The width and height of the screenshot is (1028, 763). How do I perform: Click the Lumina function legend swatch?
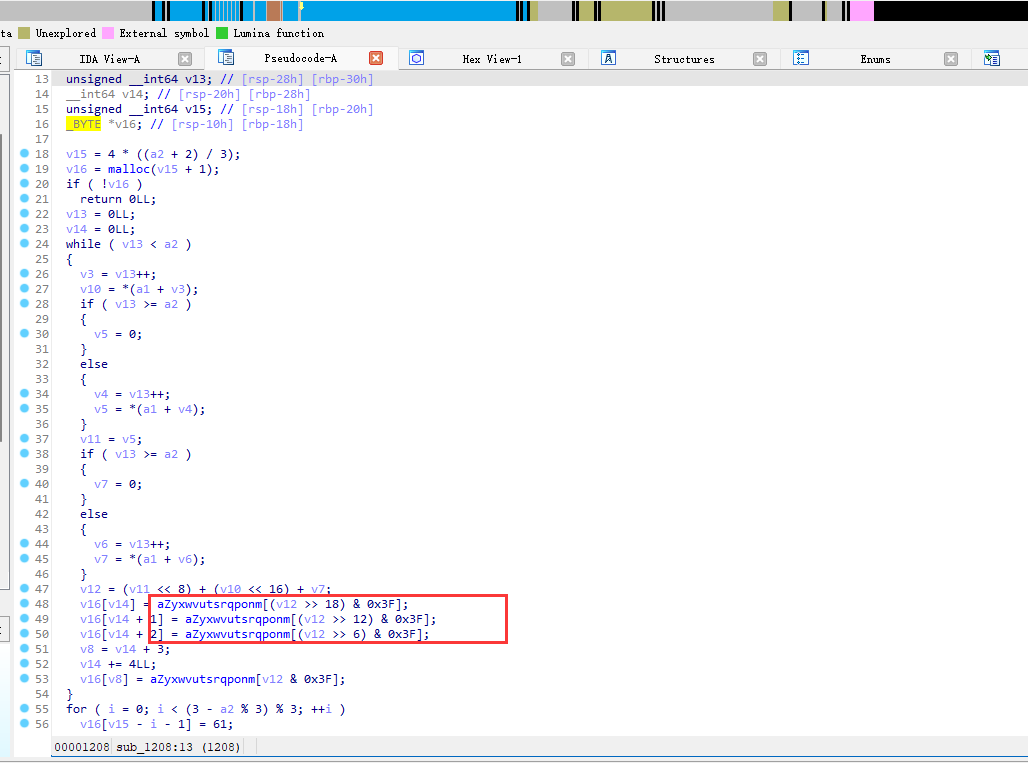[222, 33]
